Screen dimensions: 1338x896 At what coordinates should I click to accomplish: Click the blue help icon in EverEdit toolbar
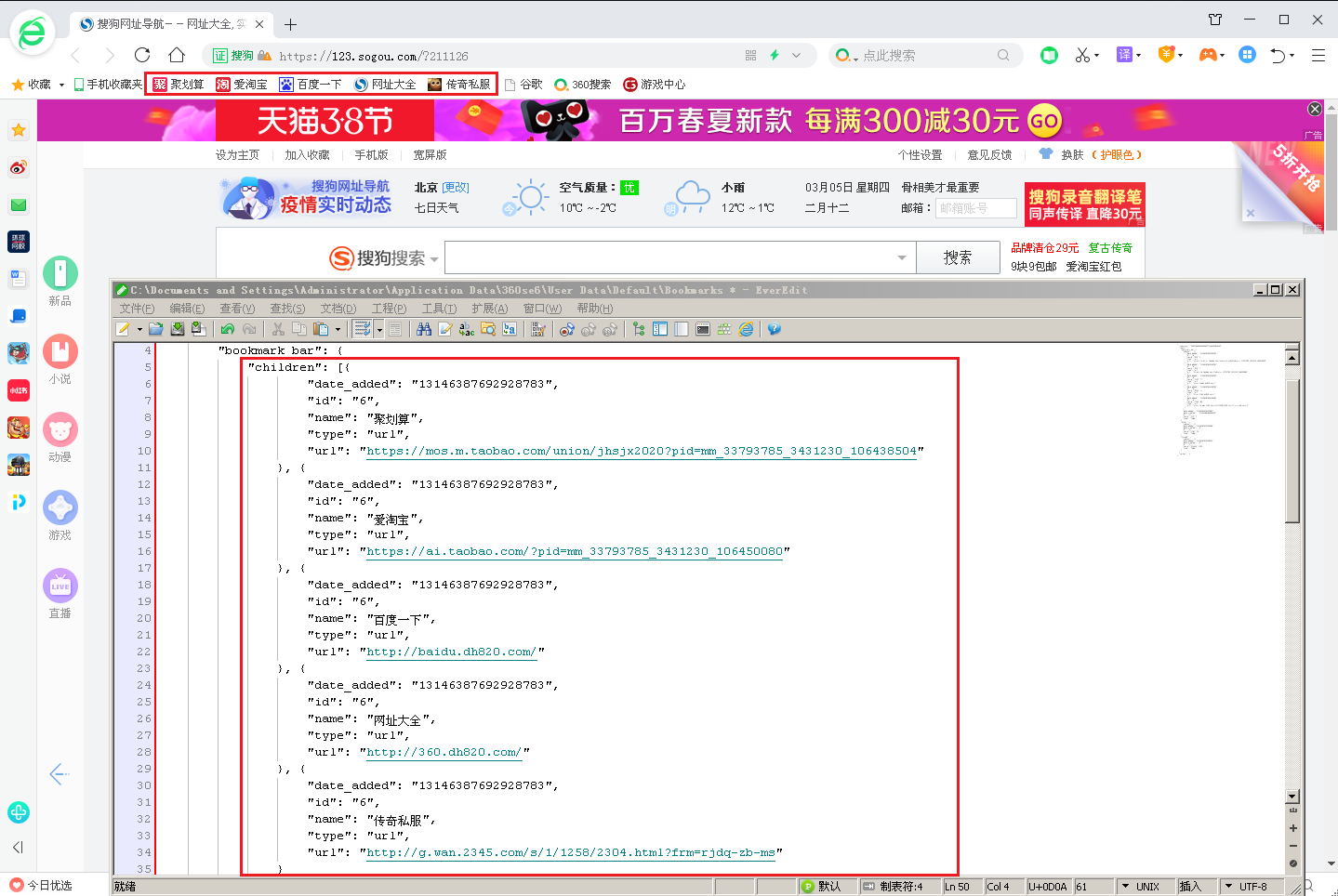click(x=774, y=329)
